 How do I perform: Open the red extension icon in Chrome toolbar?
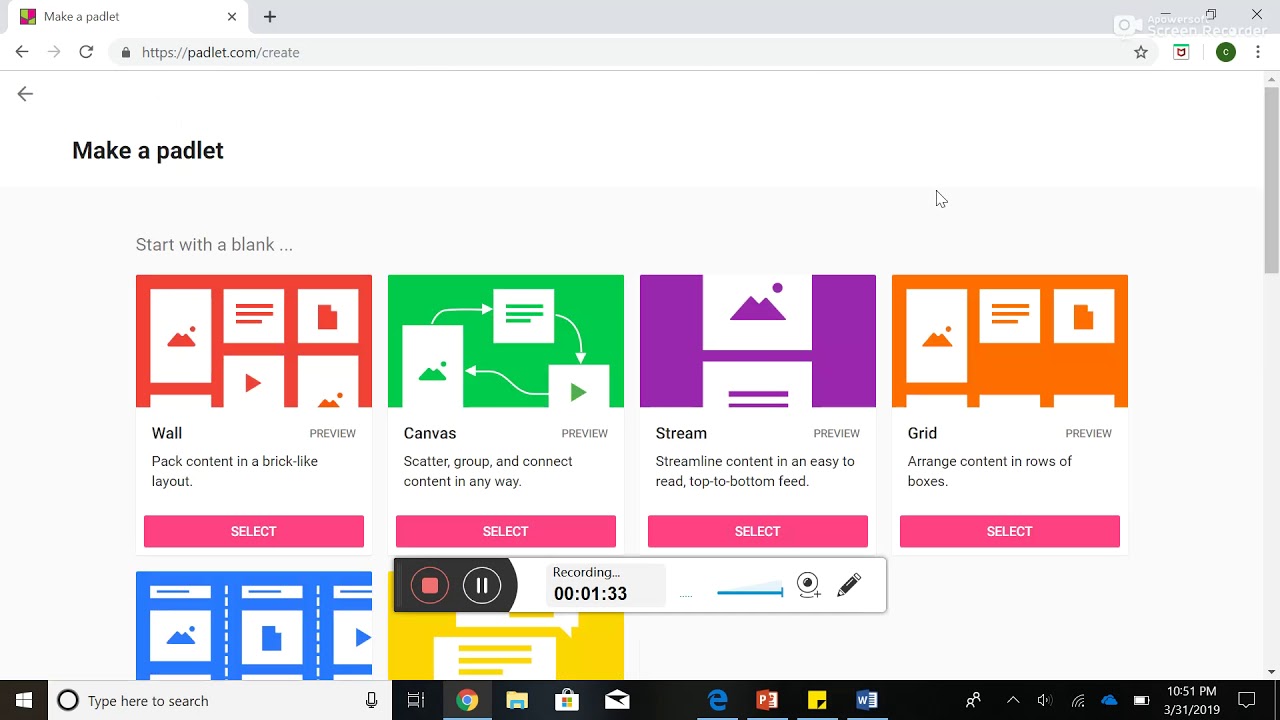click(x=1181, y=52)
